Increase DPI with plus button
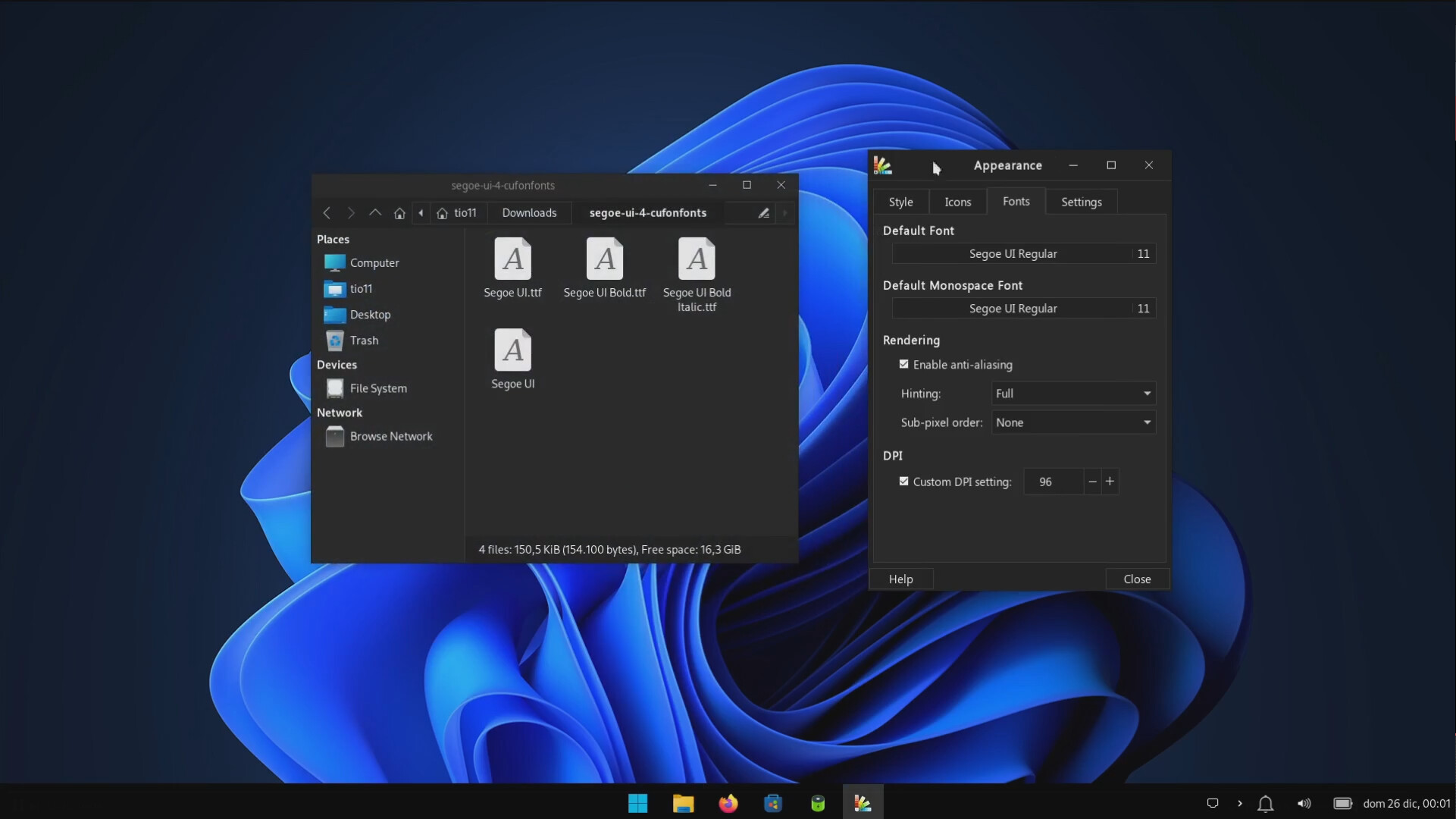Image resolution: width=1456 pixels, height=819 pixels. (1110, 482)
